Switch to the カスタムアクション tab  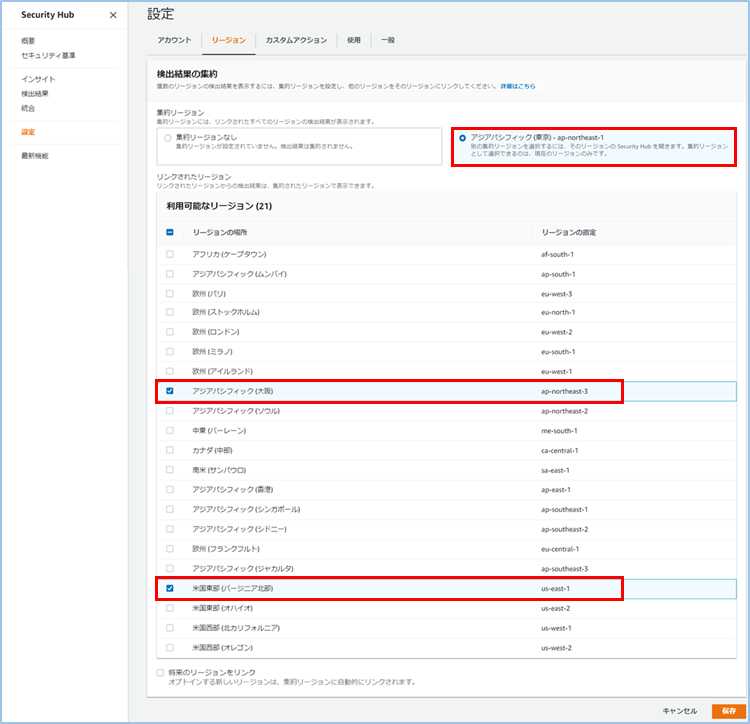(296, 40)
